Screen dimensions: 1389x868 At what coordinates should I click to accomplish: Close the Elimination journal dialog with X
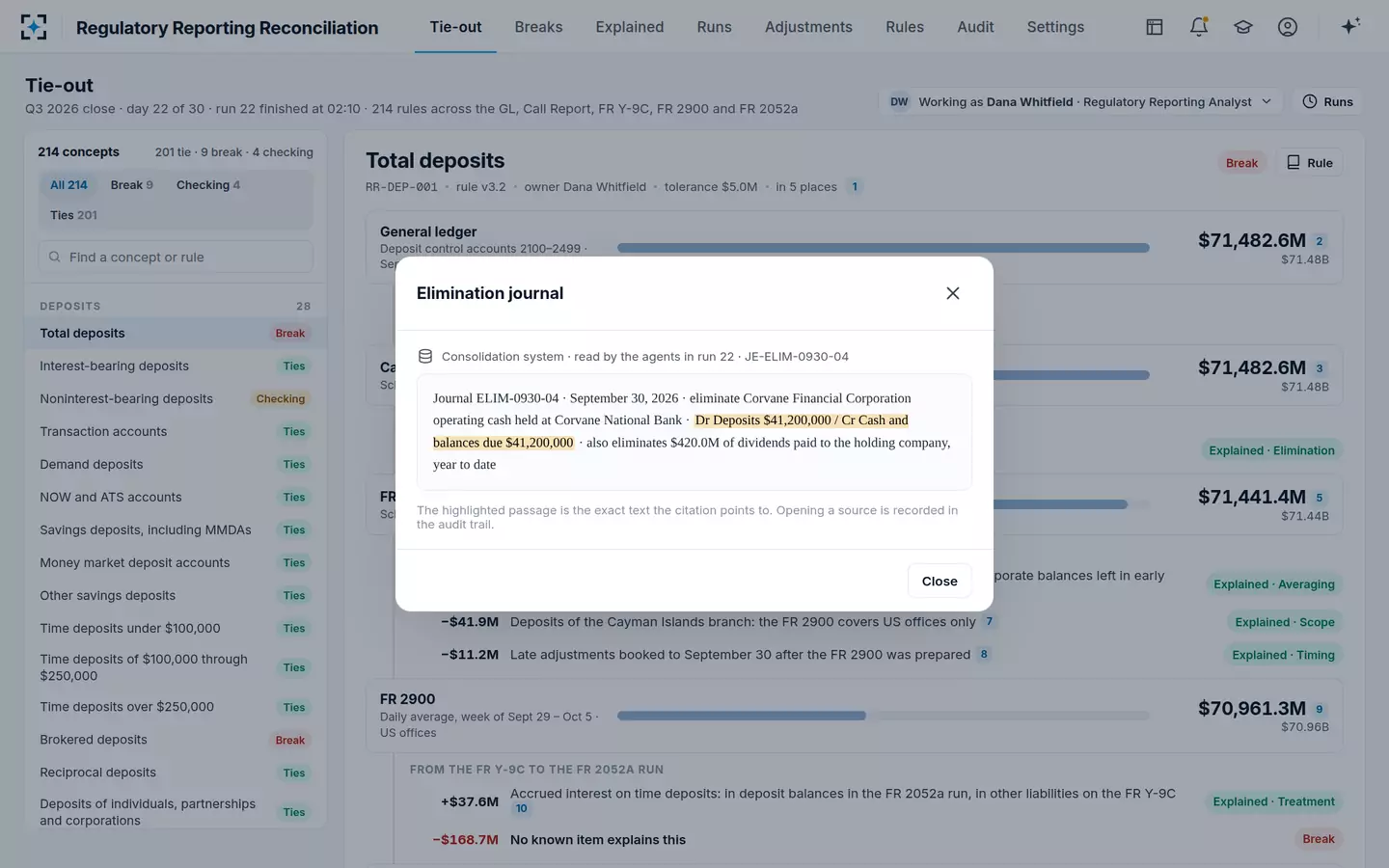tap(953, 293)
